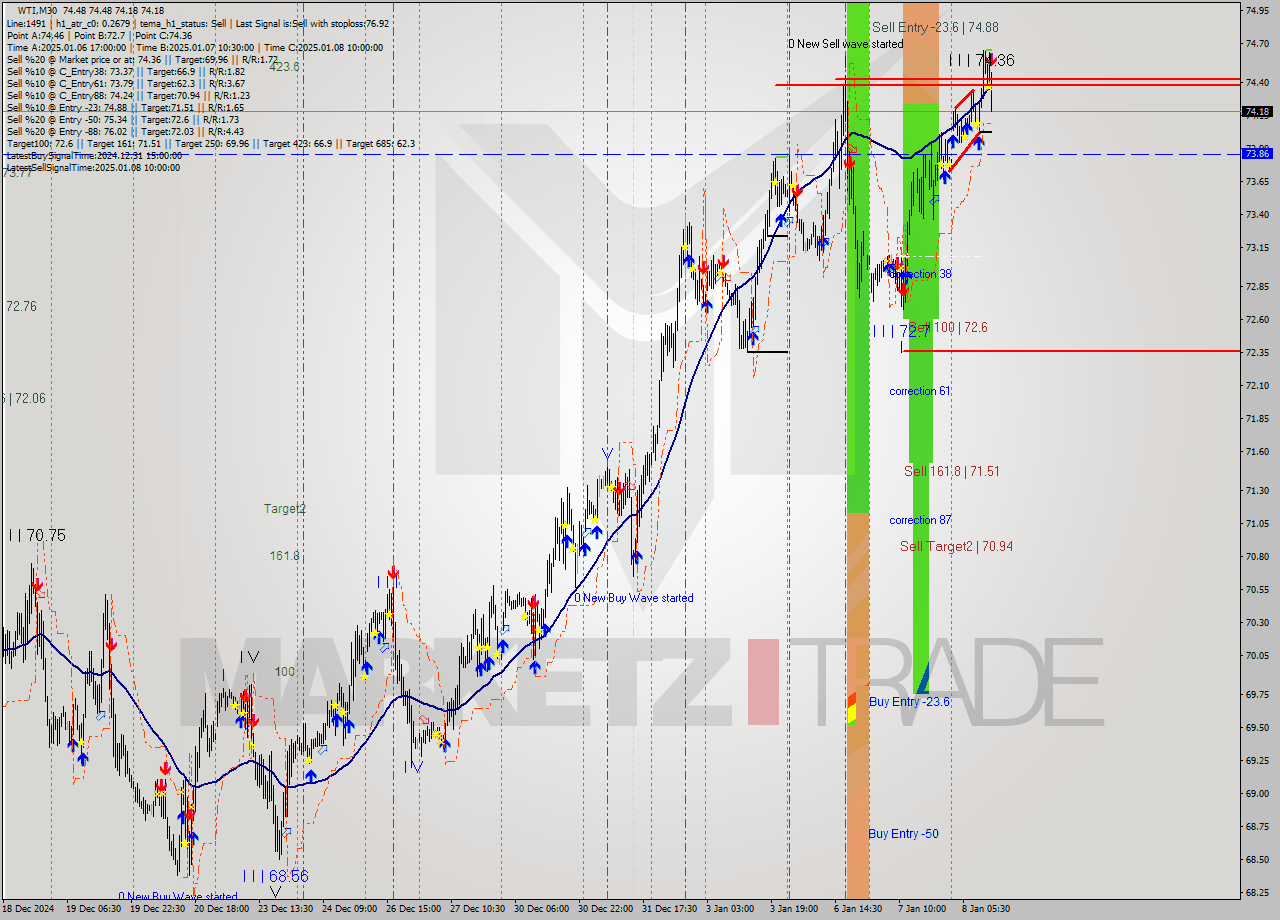This screenshot has width=1280, height=920.
Task: Select the '6 Jan 14:30' time axis label
Action: pos(859,911)
